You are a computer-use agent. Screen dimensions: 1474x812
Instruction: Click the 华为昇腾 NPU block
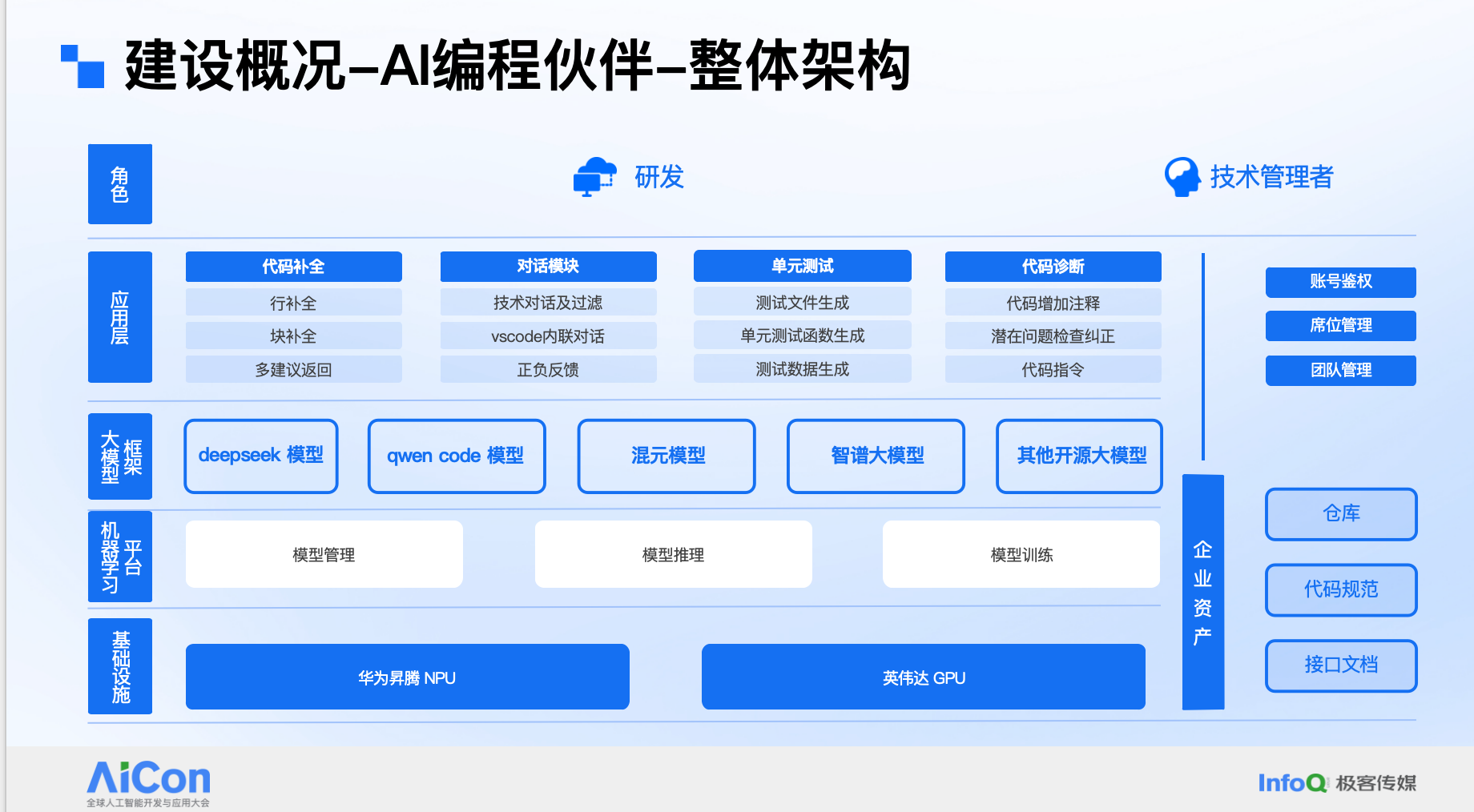point(408,677)
